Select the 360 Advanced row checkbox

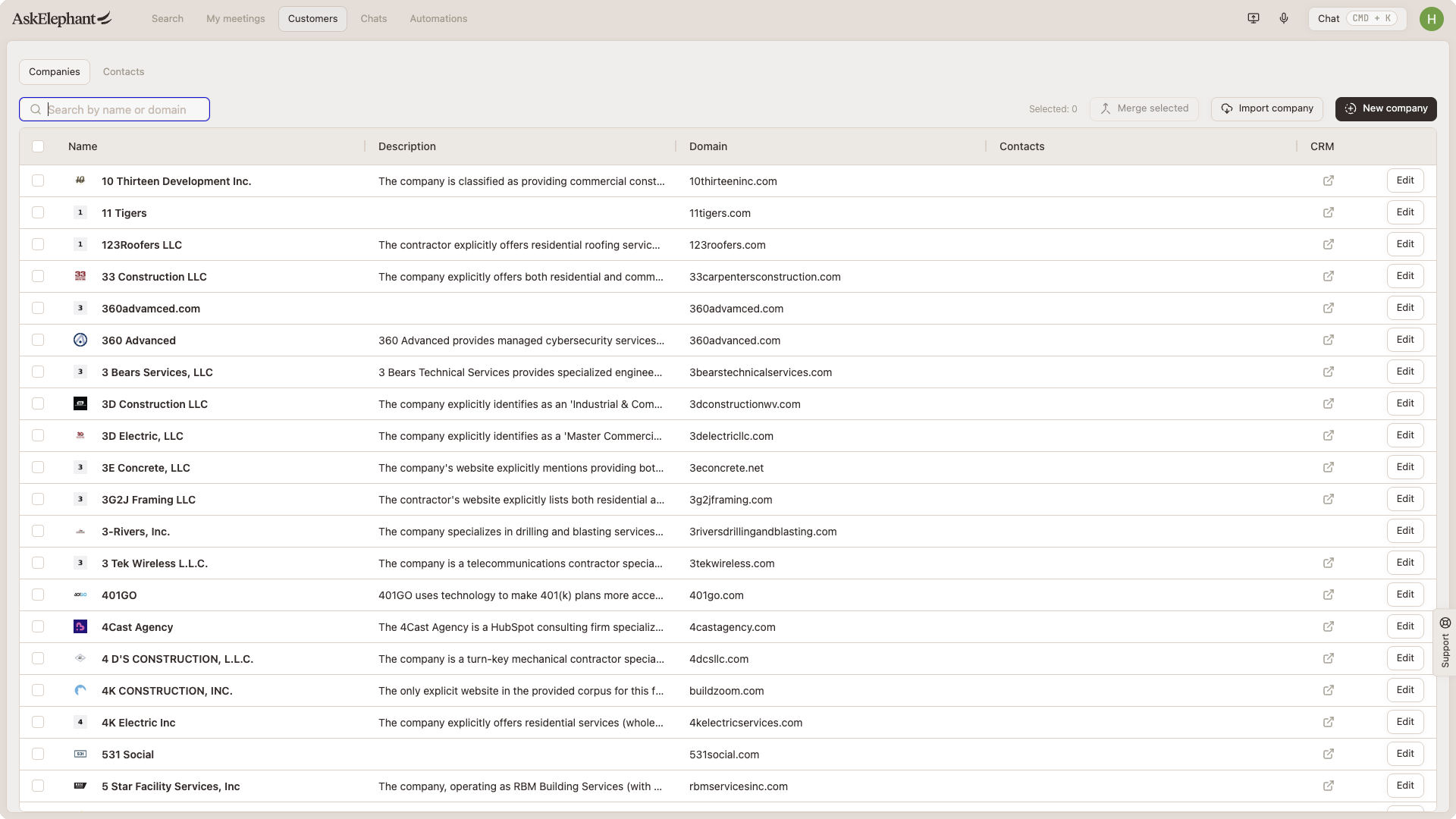38,340
